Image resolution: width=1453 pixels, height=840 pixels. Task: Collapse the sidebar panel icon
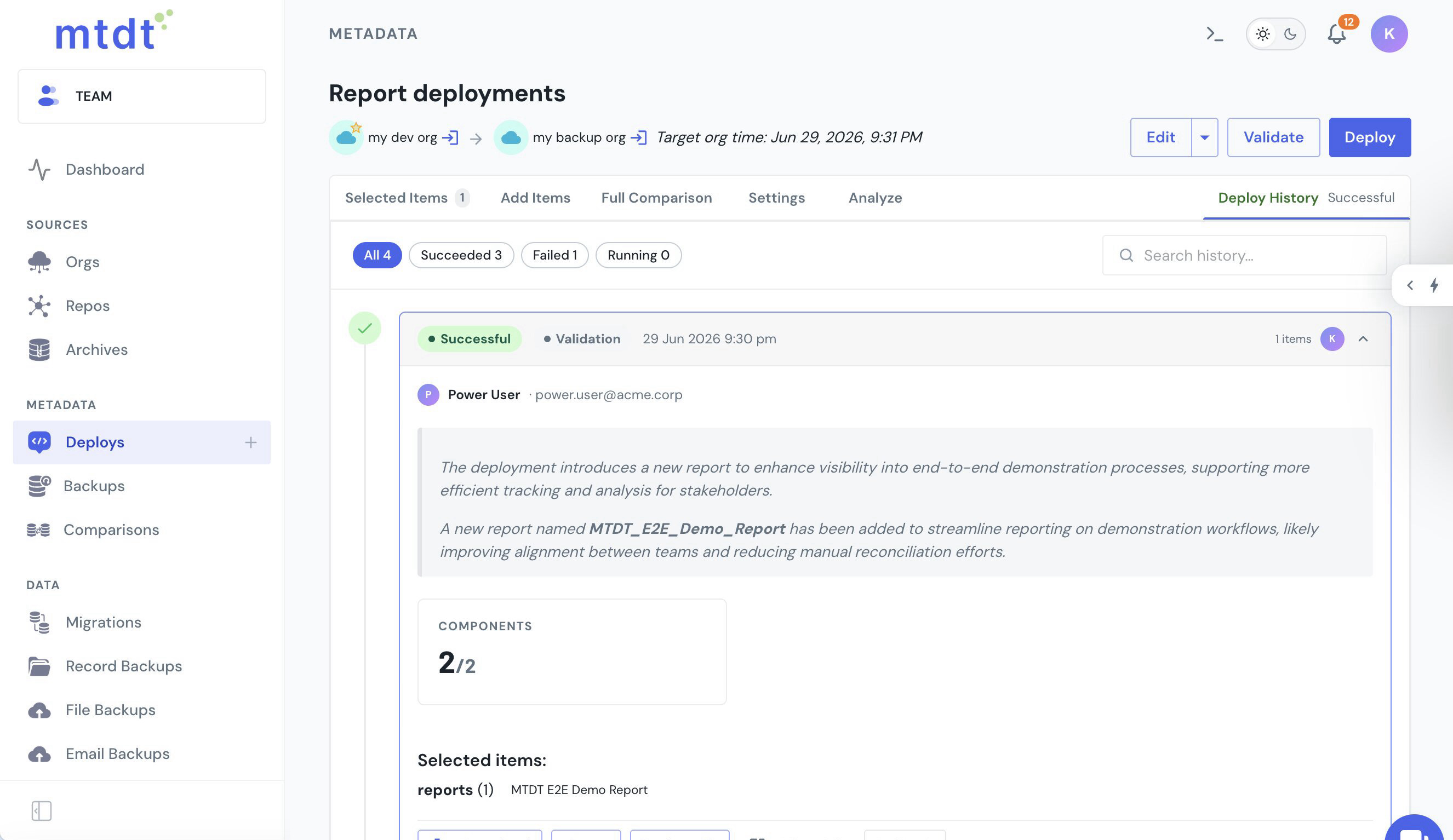(41, 811)
